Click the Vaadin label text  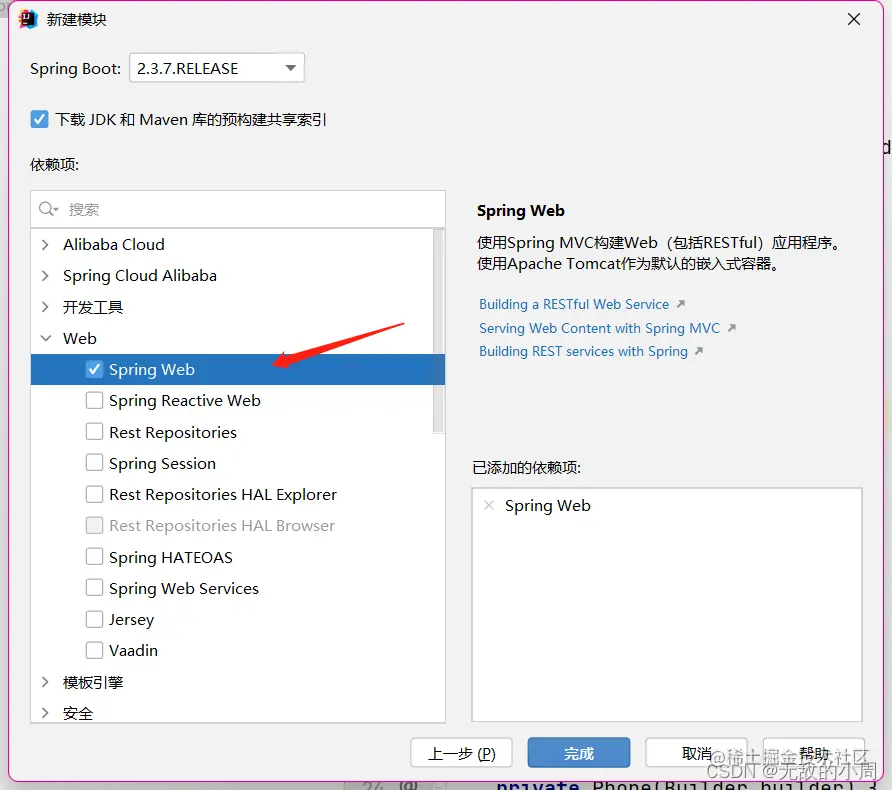[x=133, y=651]
